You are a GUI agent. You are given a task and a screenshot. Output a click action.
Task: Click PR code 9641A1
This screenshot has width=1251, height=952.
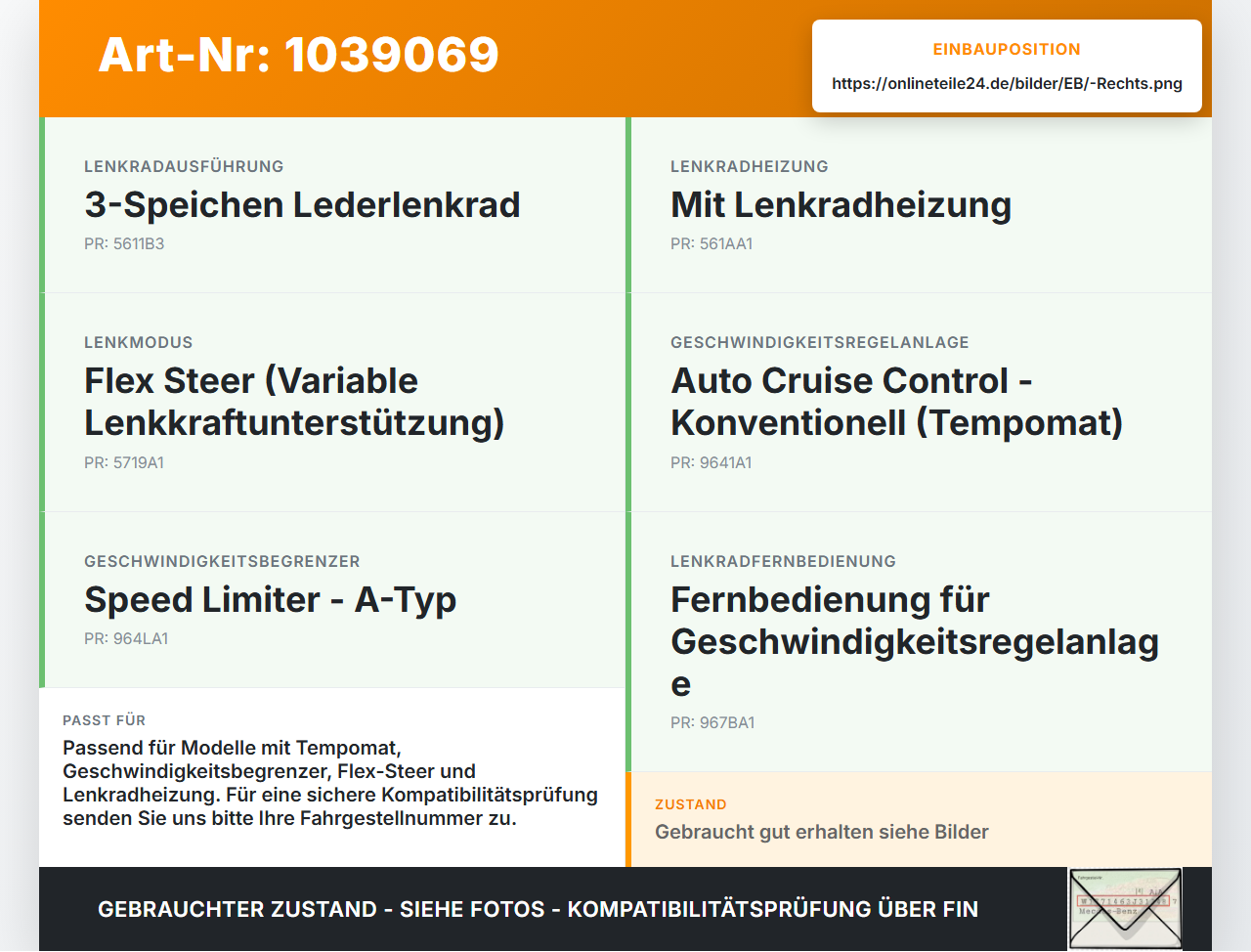tap(712, 462)
